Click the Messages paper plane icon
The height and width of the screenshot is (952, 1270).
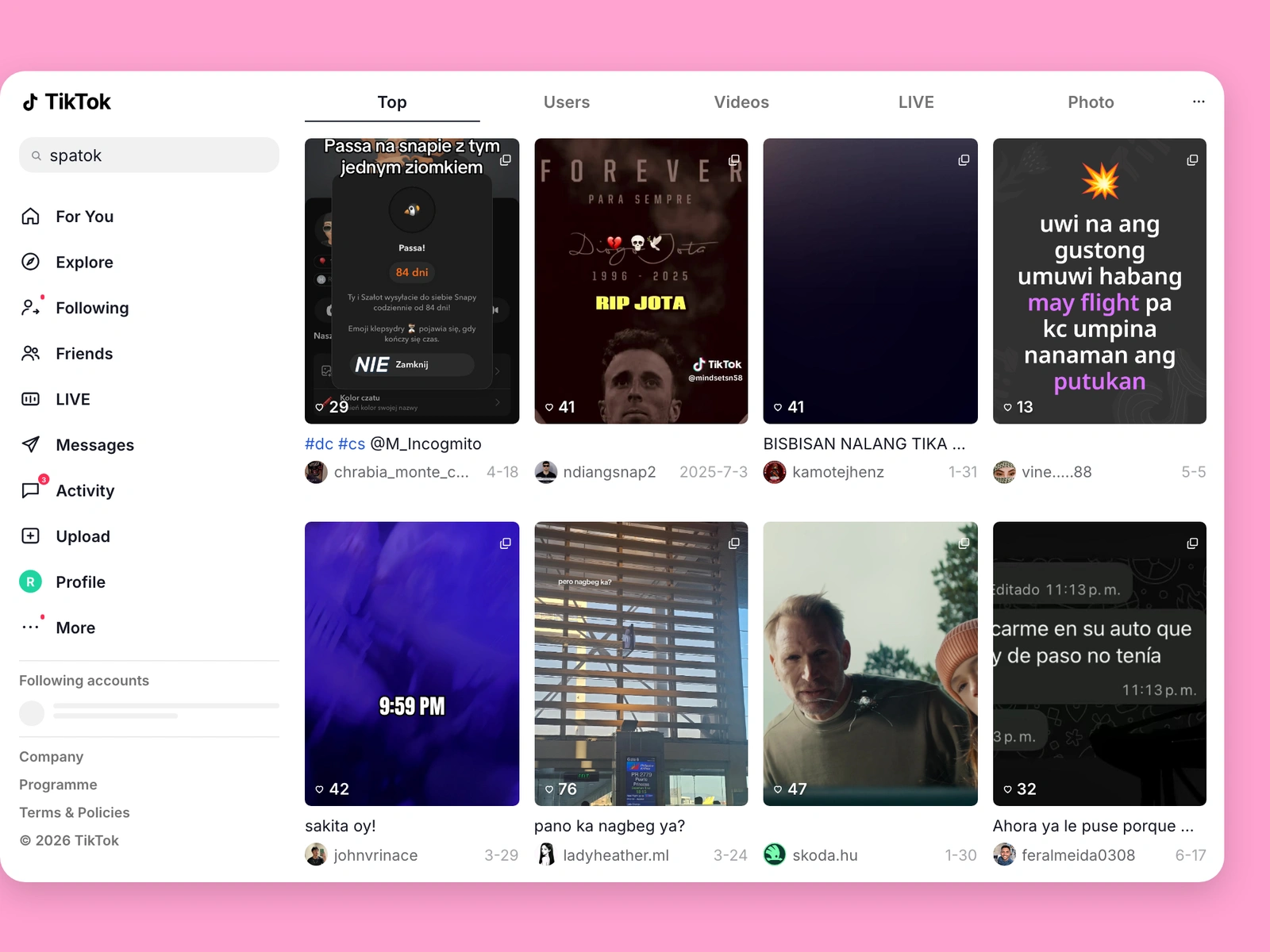[x=30, y=445]
